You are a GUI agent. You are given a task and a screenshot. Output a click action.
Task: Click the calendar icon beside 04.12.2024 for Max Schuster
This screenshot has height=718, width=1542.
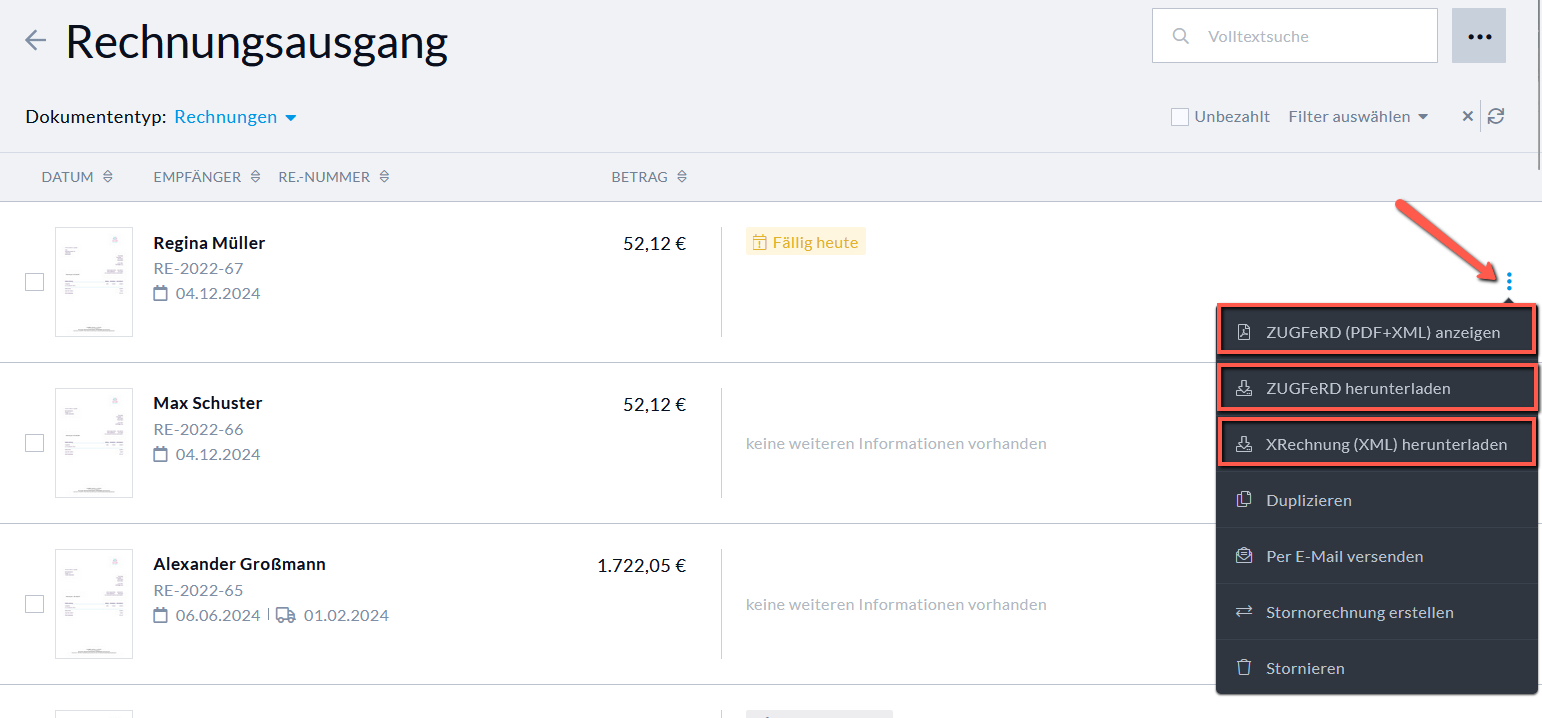(160, 454)
